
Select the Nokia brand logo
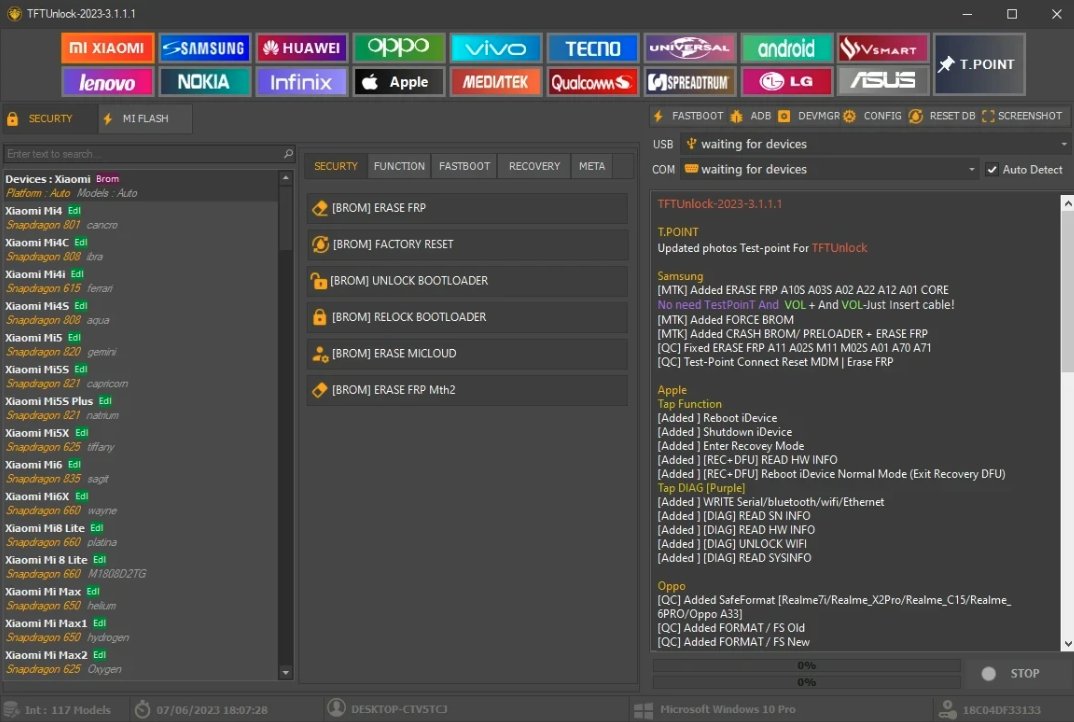(205, 82)
